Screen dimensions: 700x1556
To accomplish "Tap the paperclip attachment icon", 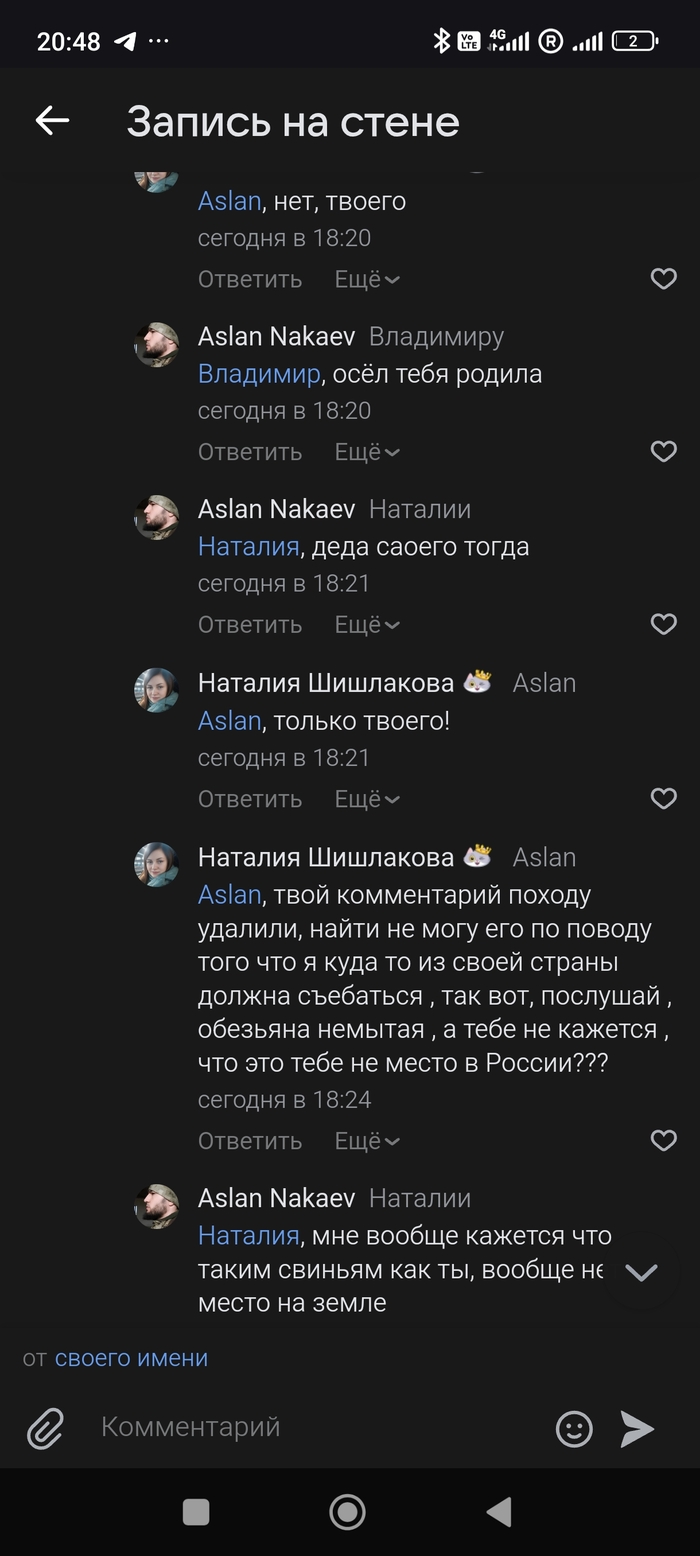I will 45,1428.
